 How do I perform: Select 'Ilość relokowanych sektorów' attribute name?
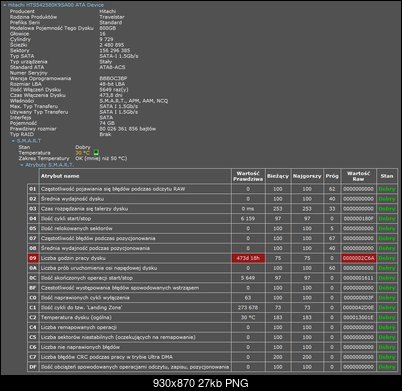pos(76,229)
